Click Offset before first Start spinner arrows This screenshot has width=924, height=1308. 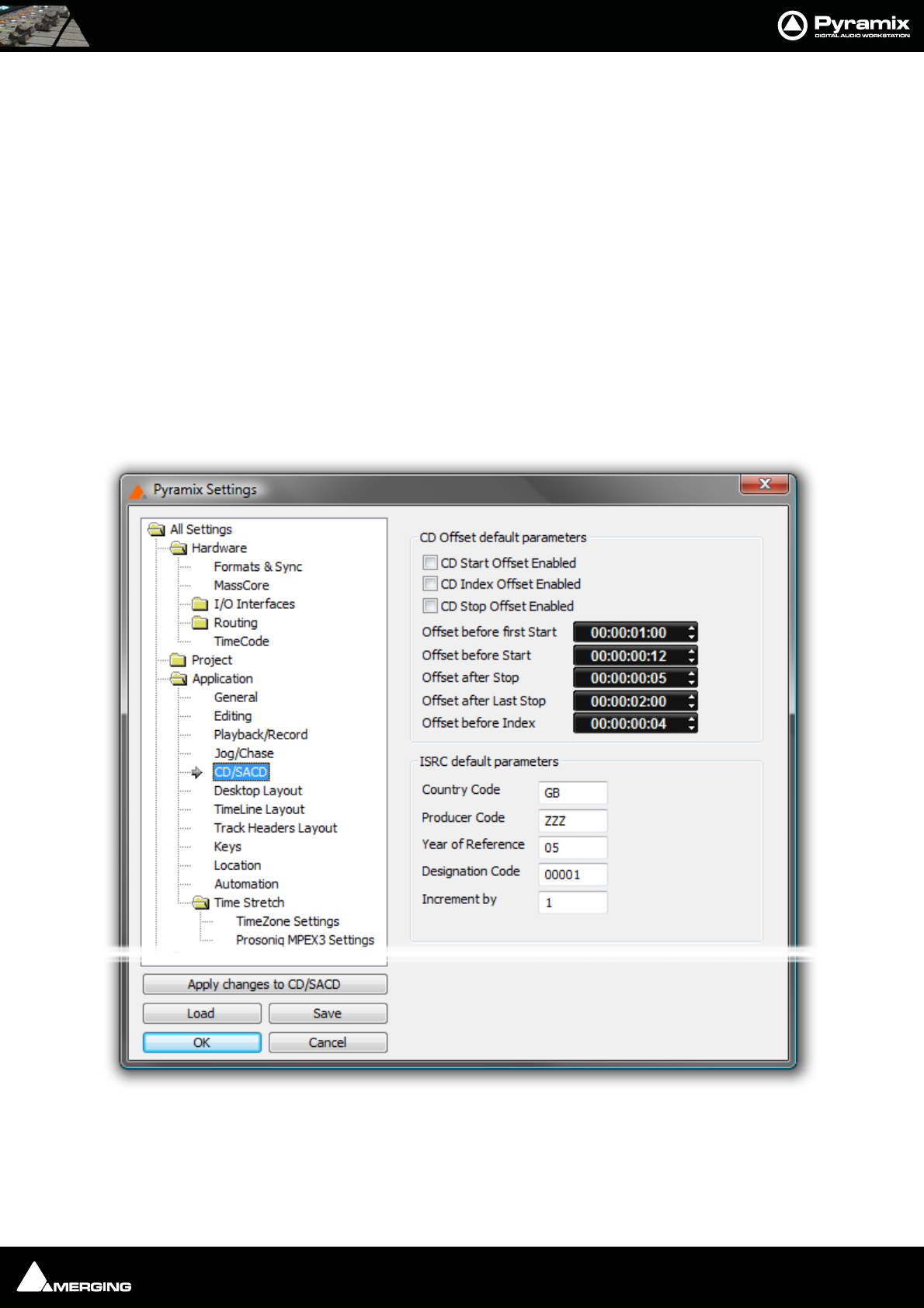click(691, 632)
